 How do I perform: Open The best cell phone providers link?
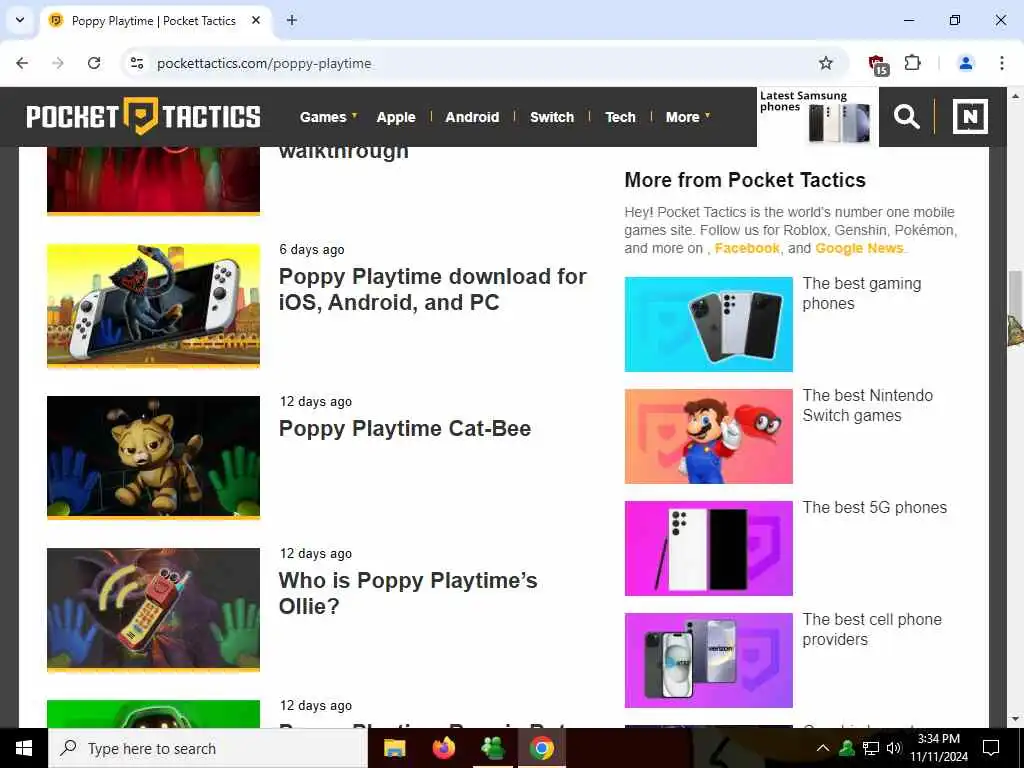(872, 629)
